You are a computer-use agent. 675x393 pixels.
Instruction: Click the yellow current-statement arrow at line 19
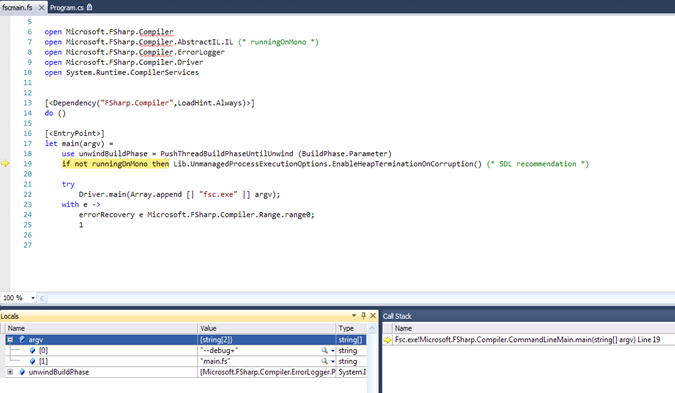click(x=5, y=164)
